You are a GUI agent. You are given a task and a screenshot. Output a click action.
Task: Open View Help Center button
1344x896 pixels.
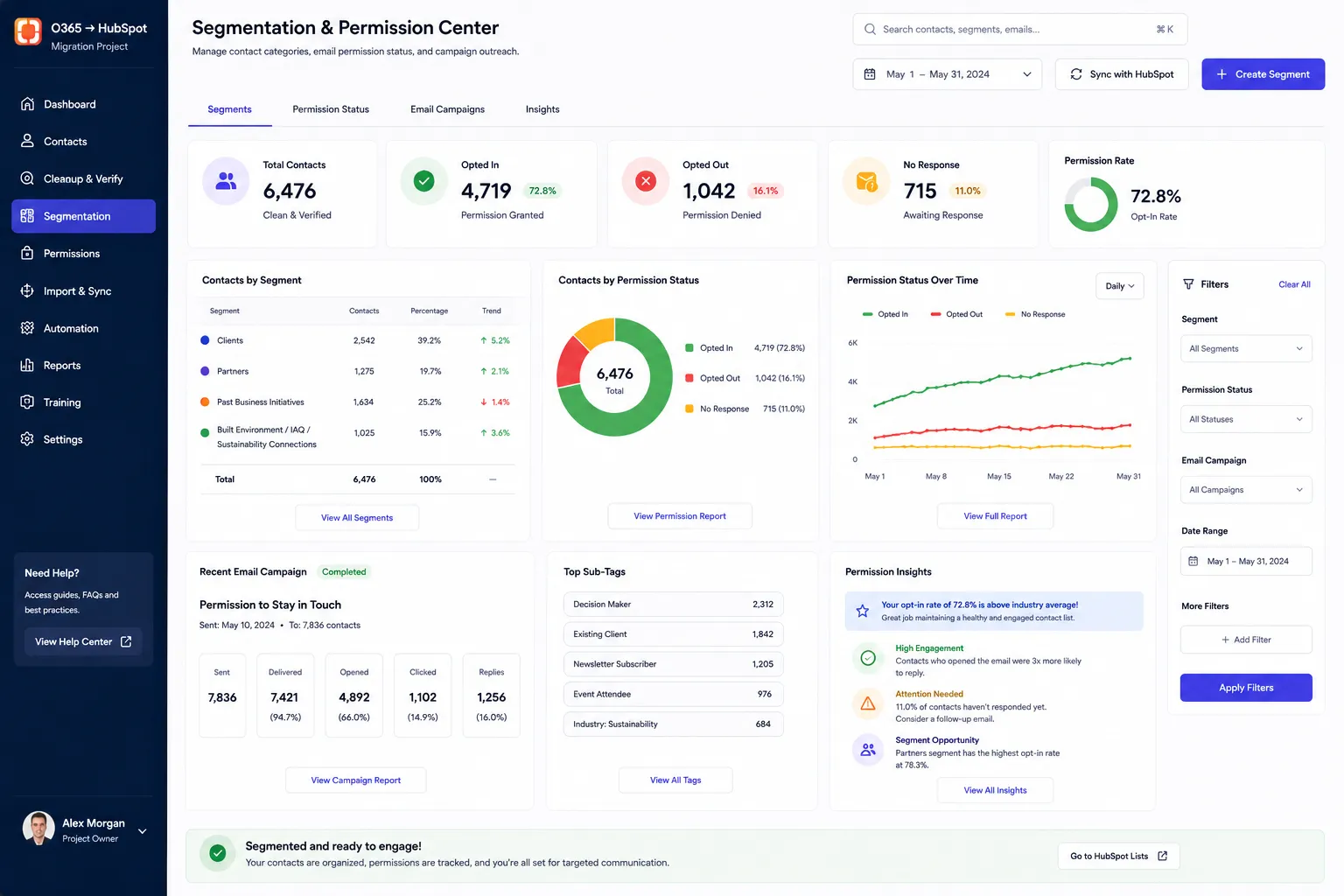(x=83, y=641)
